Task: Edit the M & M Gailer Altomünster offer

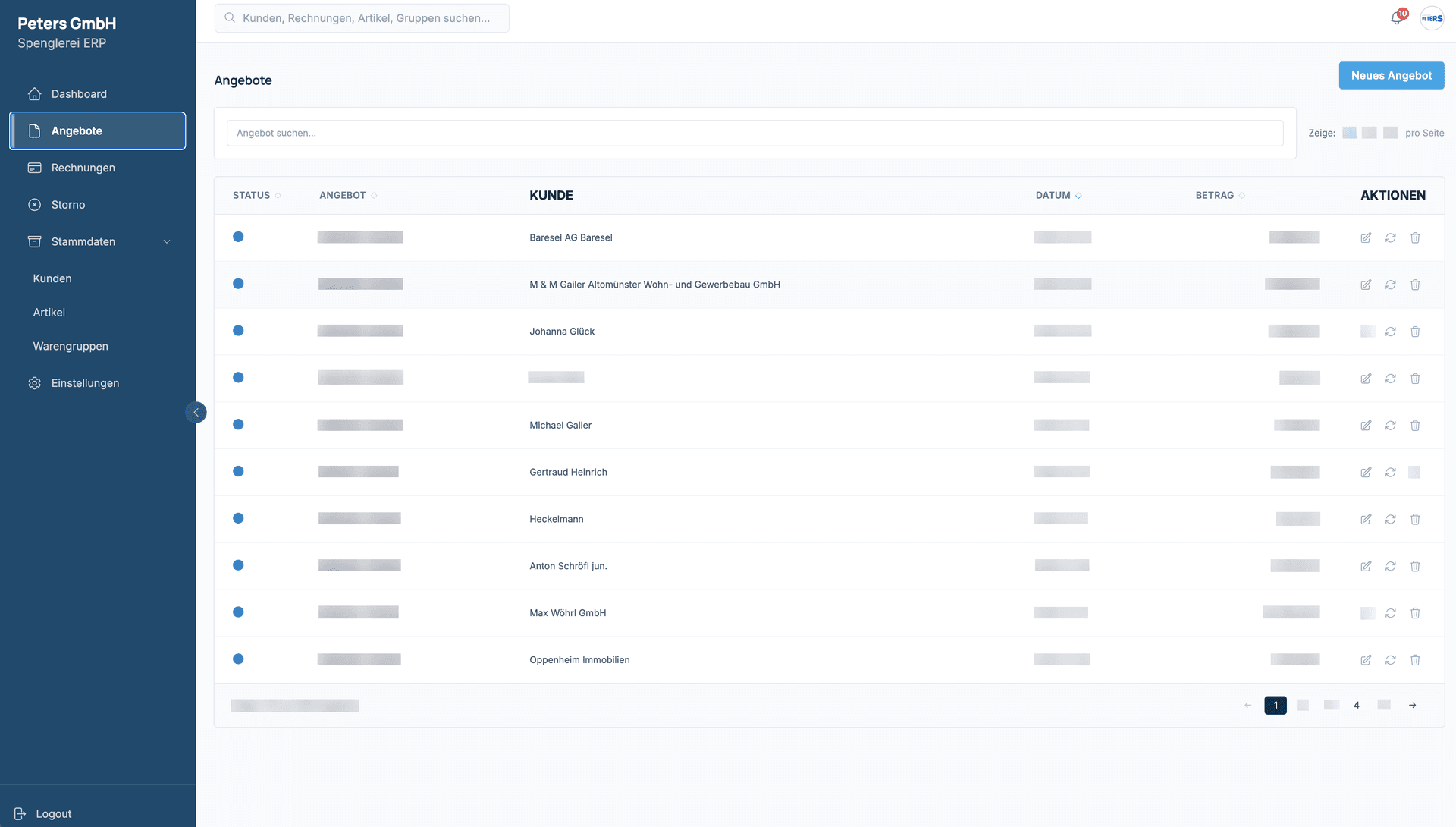Action: 1366,285
